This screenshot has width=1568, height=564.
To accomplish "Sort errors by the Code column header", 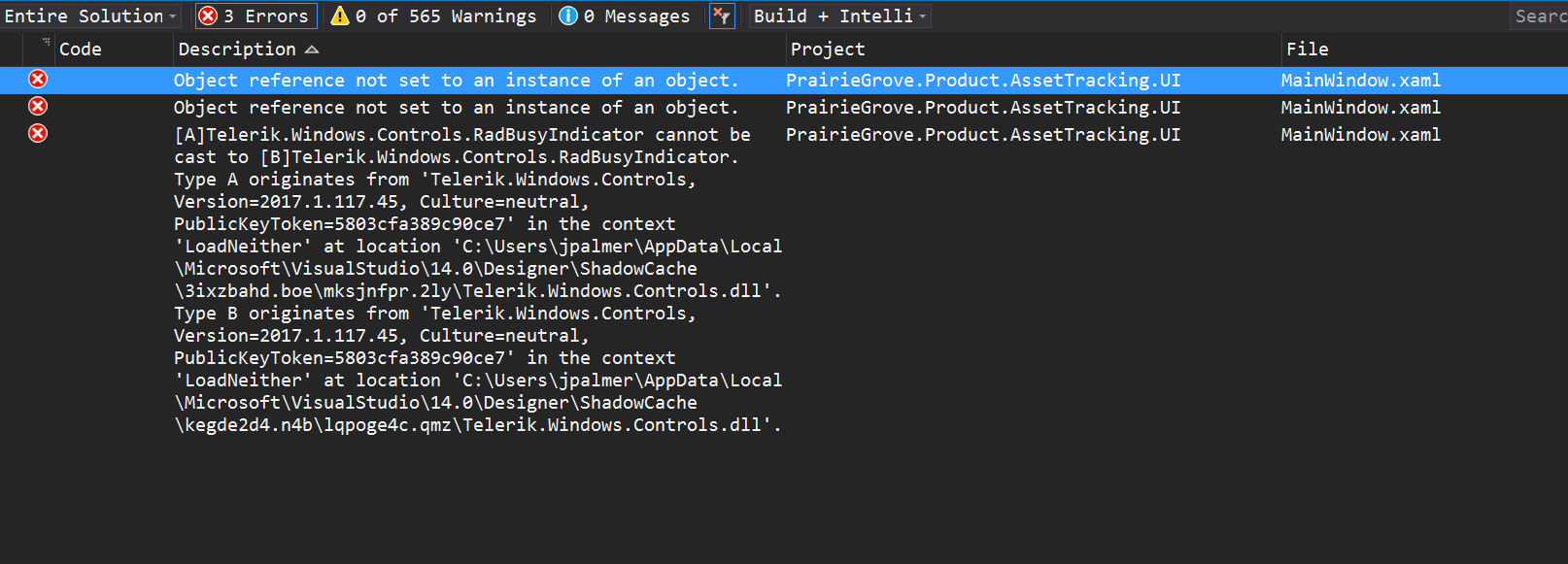I will 81,50.
